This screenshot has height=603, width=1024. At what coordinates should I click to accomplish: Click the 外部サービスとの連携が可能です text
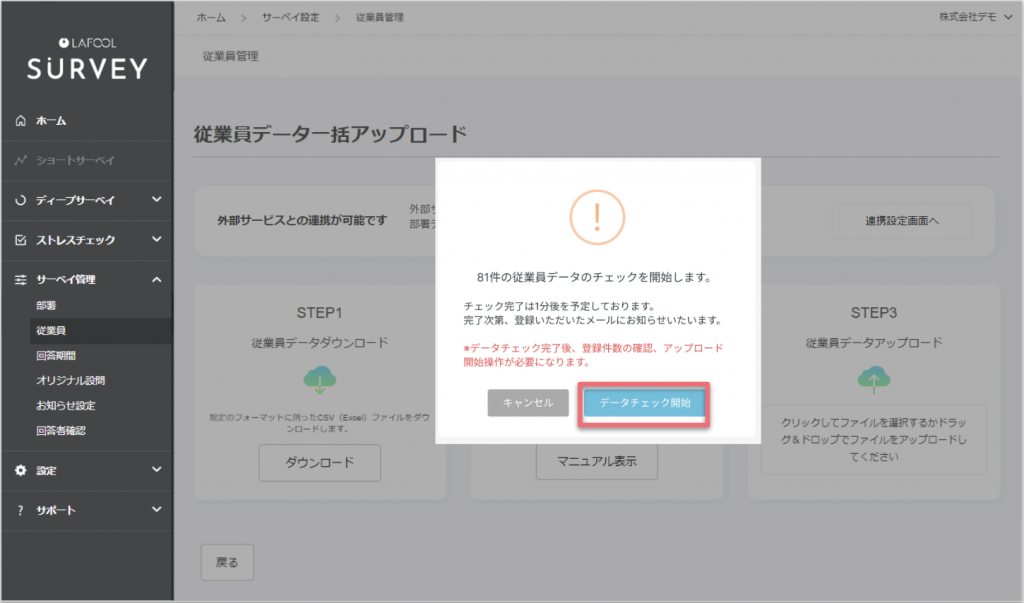pos(302,221)
